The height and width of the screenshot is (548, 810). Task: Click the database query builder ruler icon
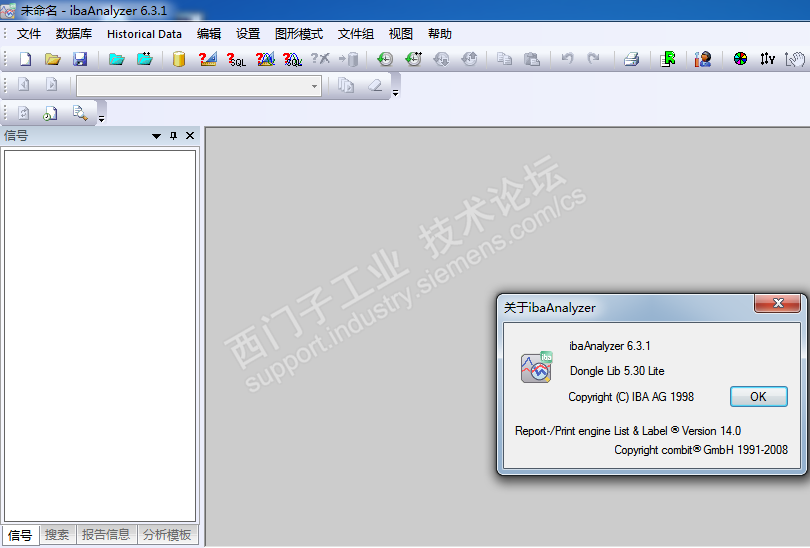(x=208, y=59)
